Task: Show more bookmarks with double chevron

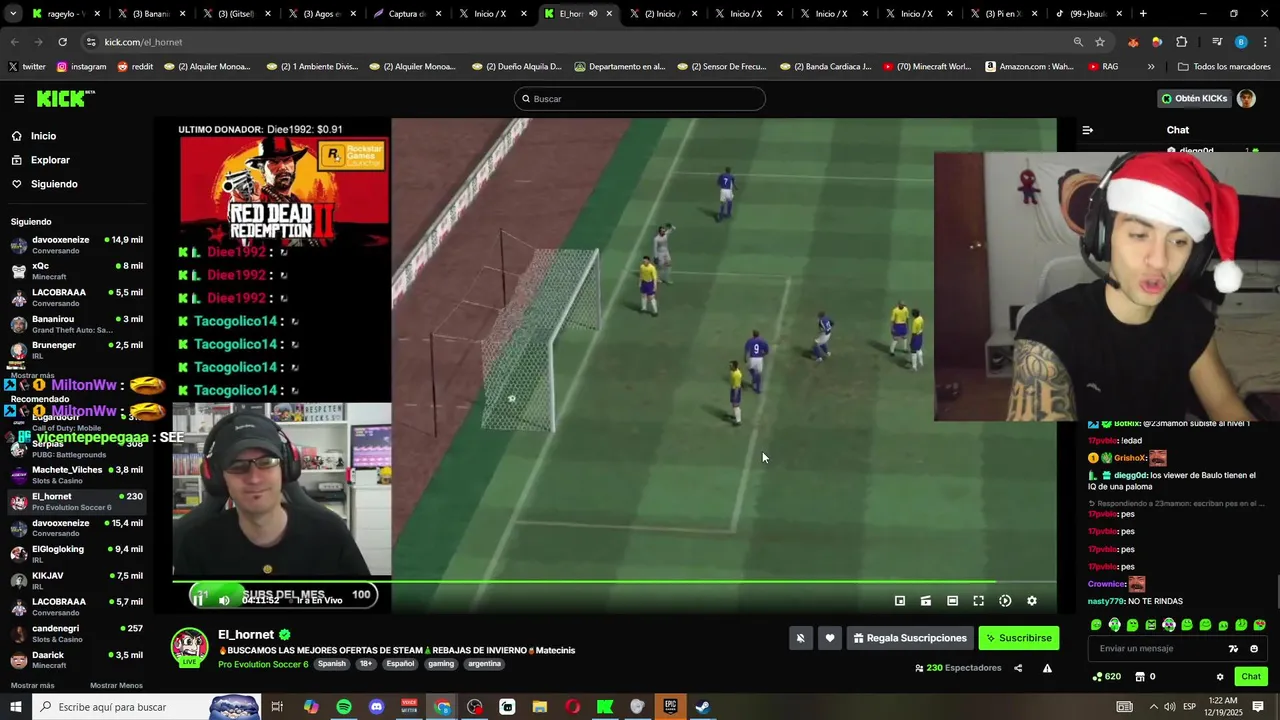Action: tap(1151, 67)
